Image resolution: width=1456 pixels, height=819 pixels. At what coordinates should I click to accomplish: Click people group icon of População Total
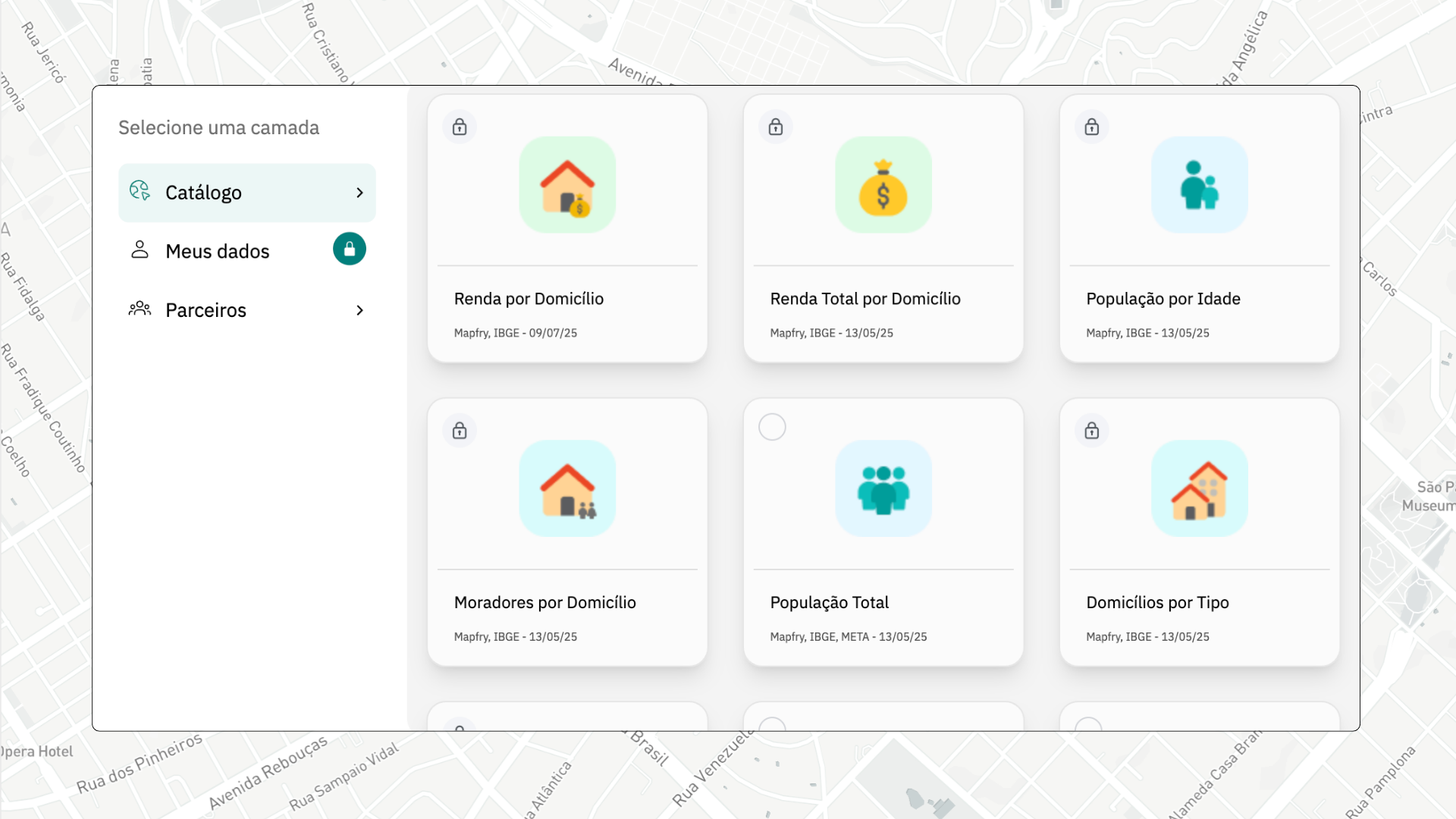883,489
